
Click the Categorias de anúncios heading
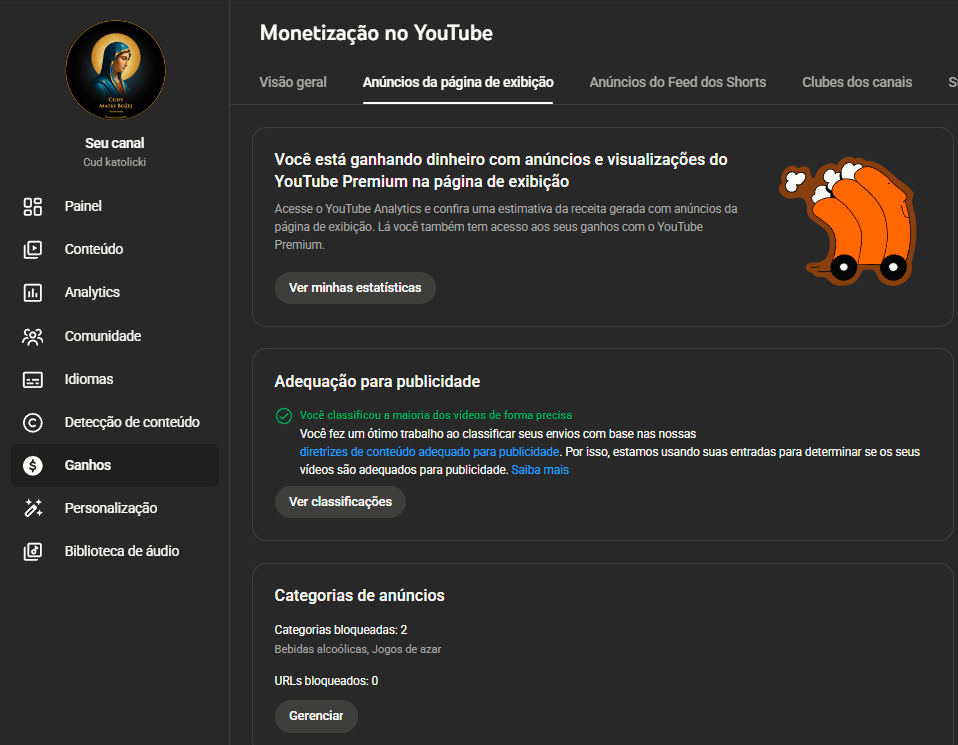pyautogui.click(x=359, y=595)
